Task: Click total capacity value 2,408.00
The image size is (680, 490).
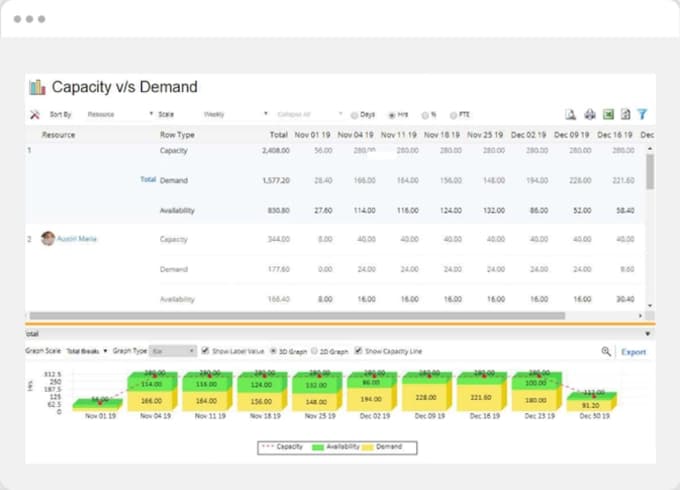Action: (x=276, y=150)
